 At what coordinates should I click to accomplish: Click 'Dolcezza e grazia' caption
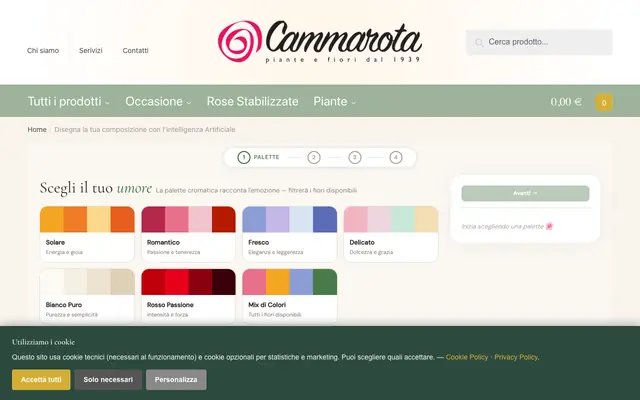pyautogui.click(x=371, y=252)
